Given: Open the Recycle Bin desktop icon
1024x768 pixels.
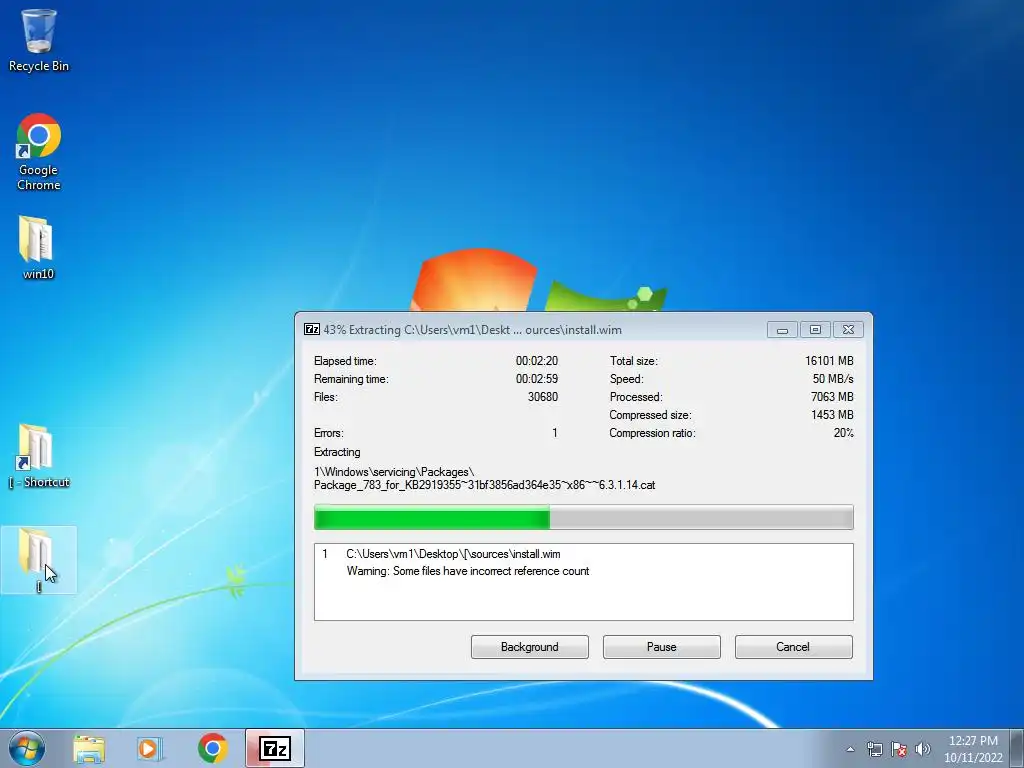Looking at the screenshot, I should (x=39, y=40).
